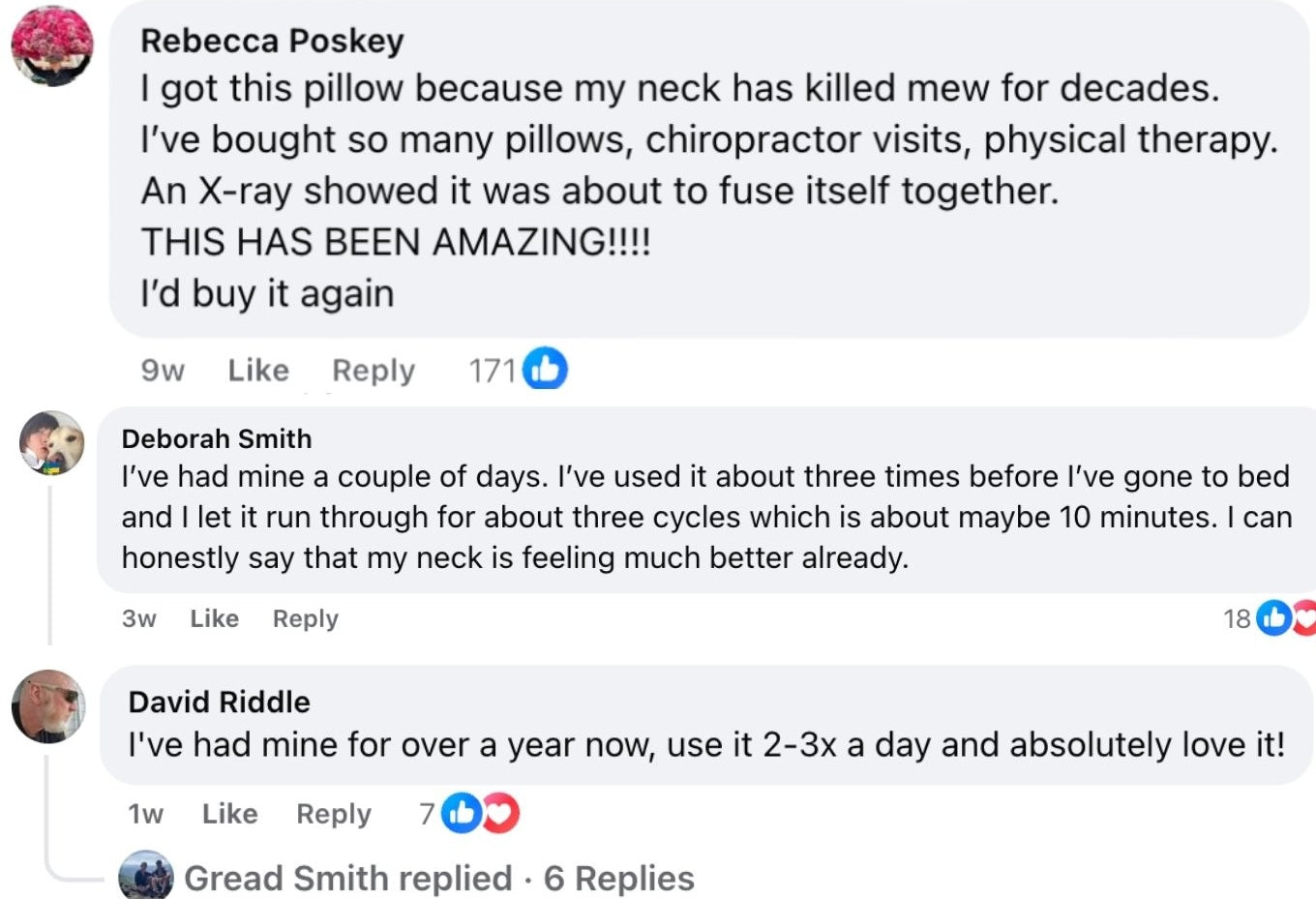This screenshot has height=899, width=1316.
Task: Click heart reaction icon on David's comment
Action: pyautogui.click(x=500, y=814)
